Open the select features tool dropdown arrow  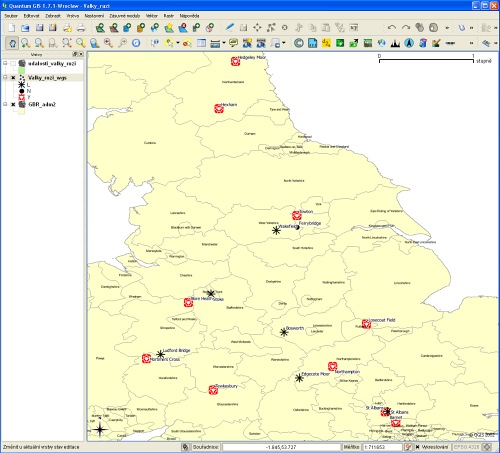coord(178,43)
